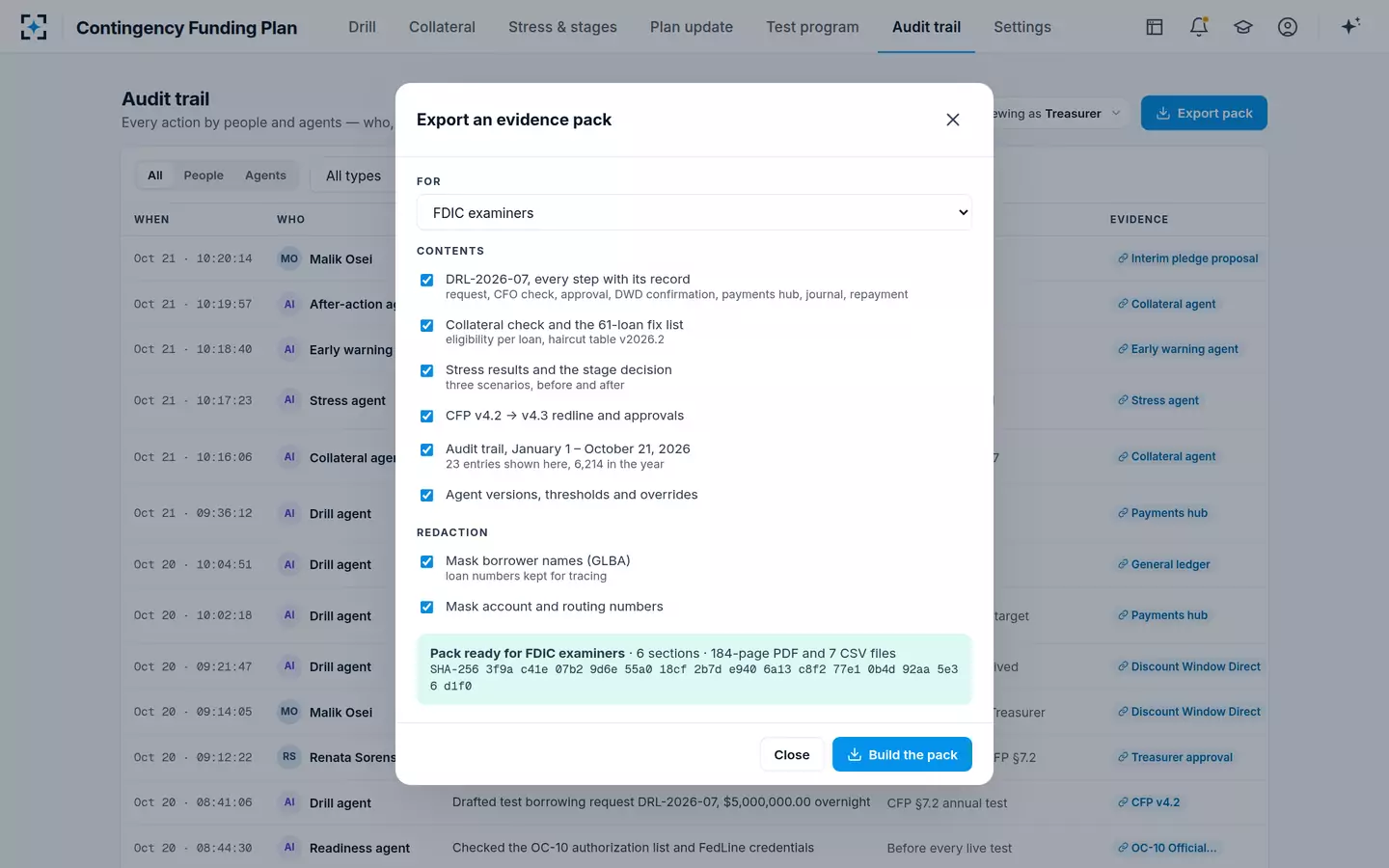The width and height of the screenshot is (1389, 868).
Task: Uncheck Stress results and the stage decision
Action: click(x=426, y=370)
